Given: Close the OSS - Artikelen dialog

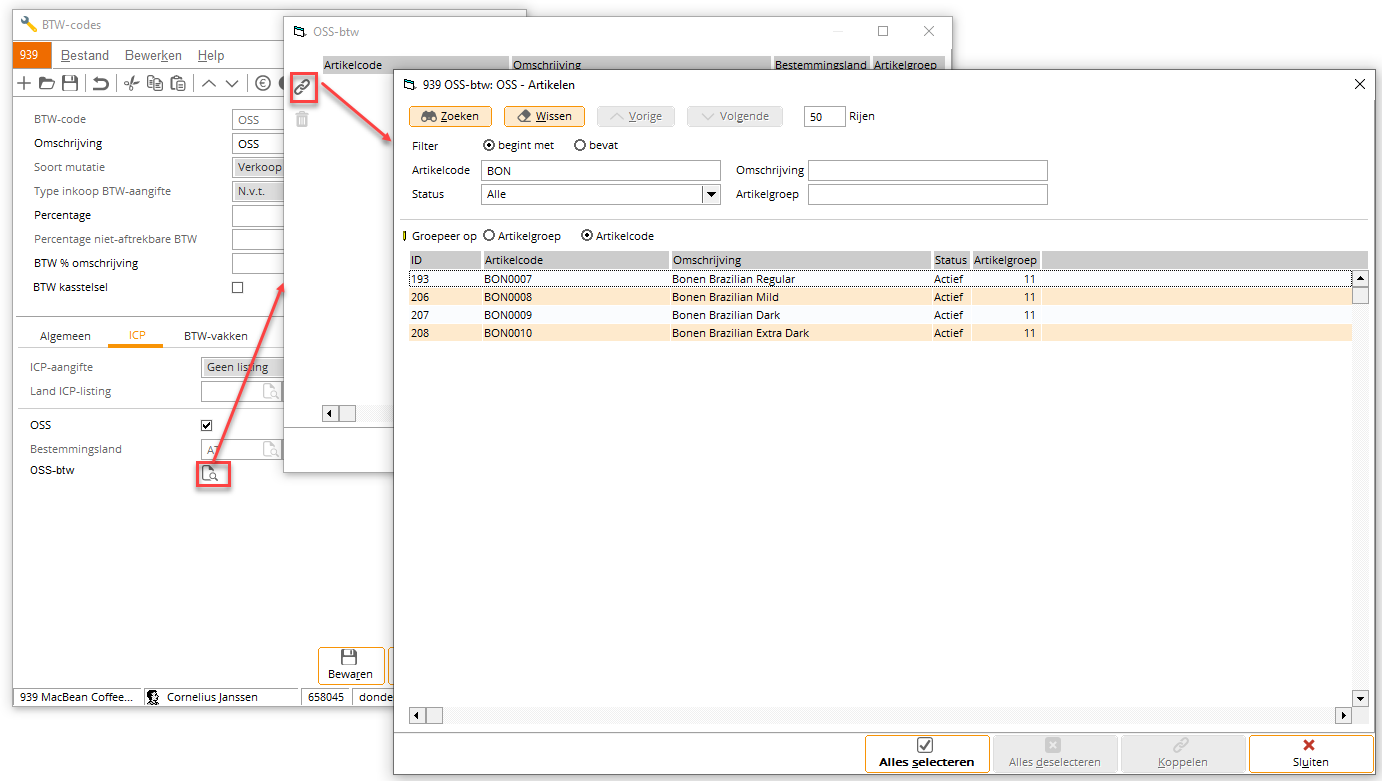Looking at the screenshot, I should [1360, 85].
